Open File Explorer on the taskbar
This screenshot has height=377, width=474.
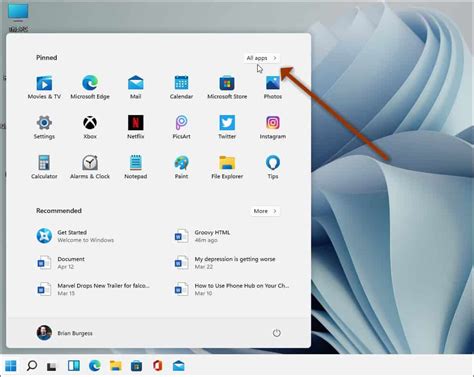[116, 366]
